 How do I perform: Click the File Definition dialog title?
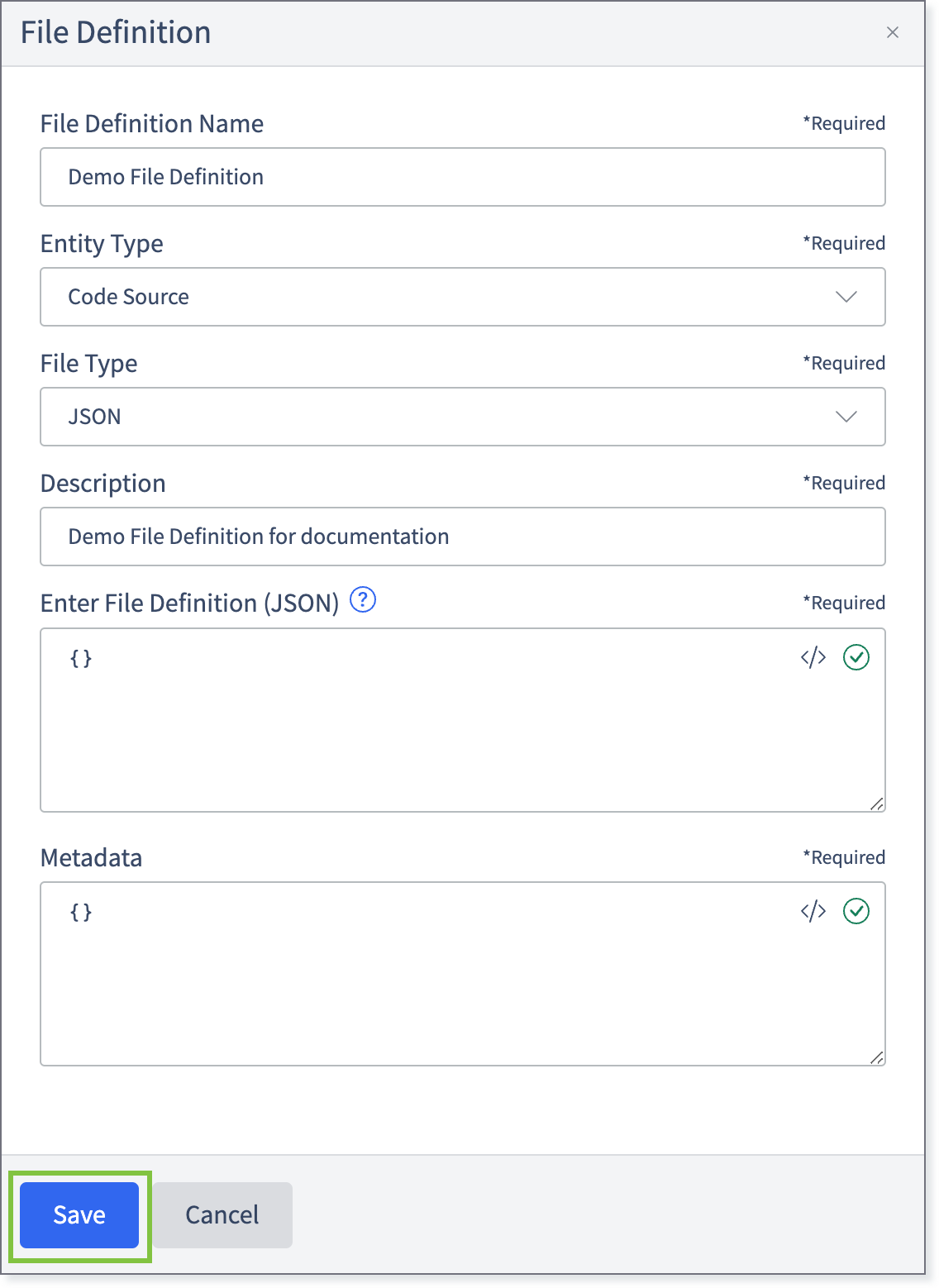(x=116, y=32)
